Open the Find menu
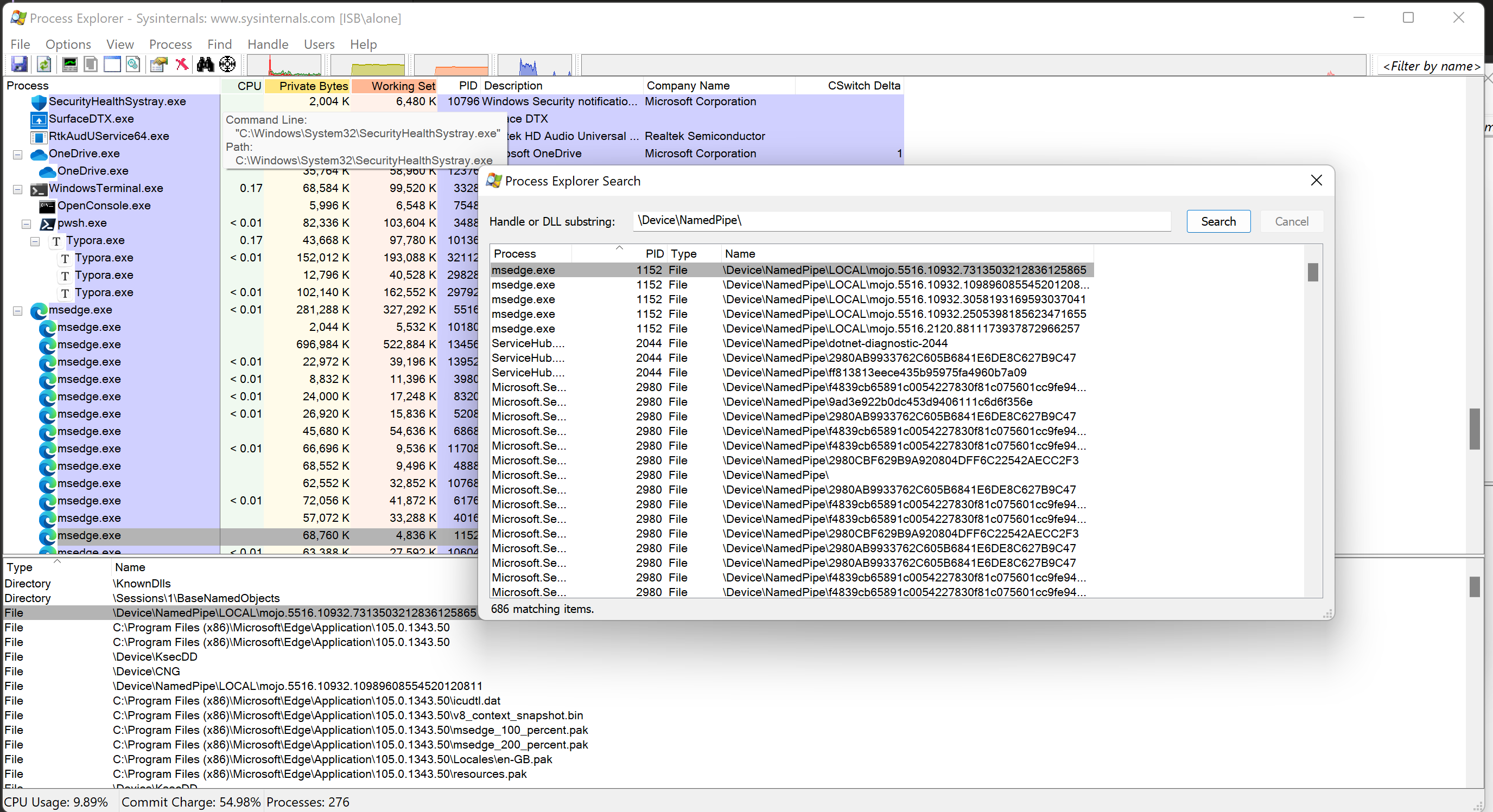Screen dimensions: 1493x812 [220, 44]
